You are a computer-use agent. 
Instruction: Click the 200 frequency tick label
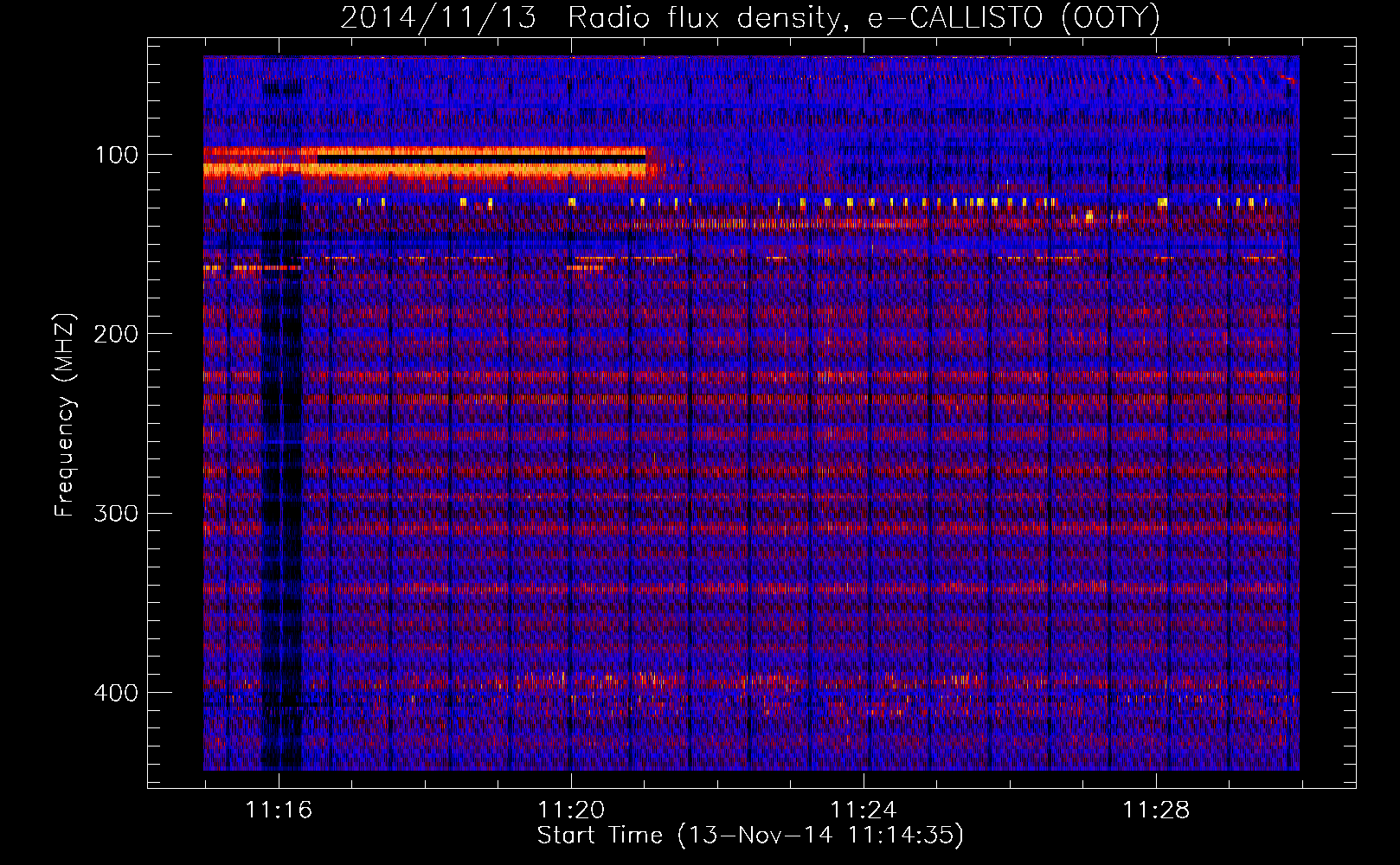(116, 334)
